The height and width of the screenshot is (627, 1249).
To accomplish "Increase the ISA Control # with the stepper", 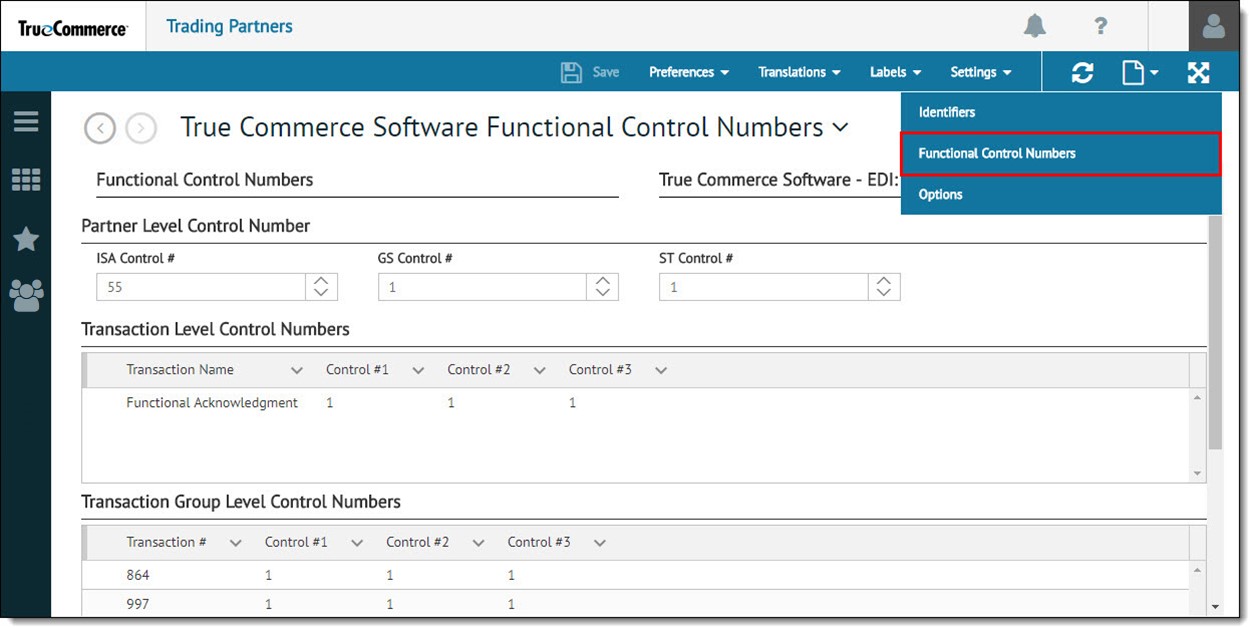I will click(x=322, y=281).
